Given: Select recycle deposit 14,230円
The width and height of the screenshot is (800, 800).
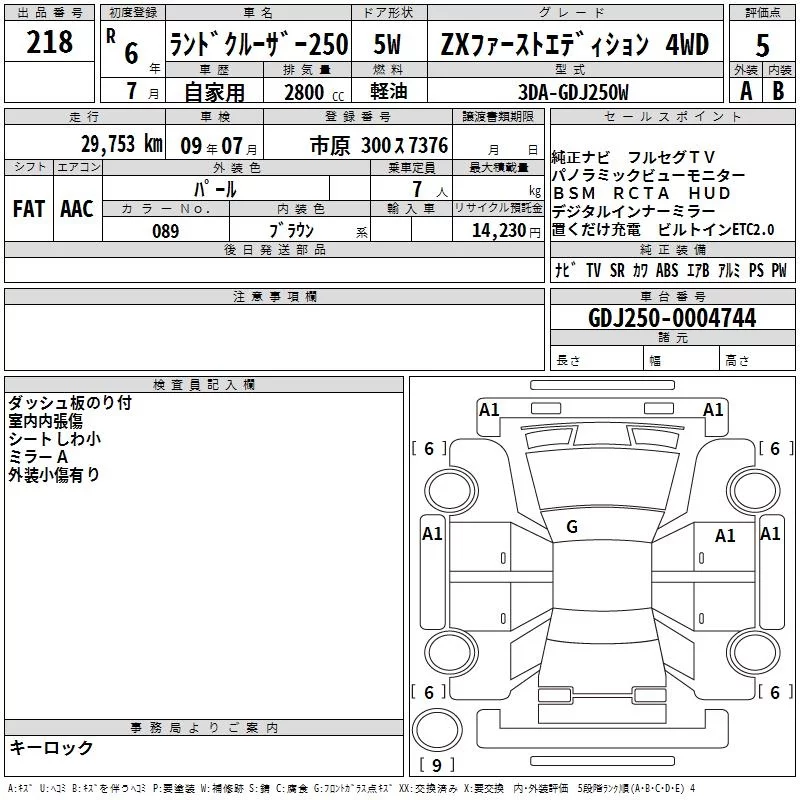Looking at the screenshot, I should [x=506, y=231].
